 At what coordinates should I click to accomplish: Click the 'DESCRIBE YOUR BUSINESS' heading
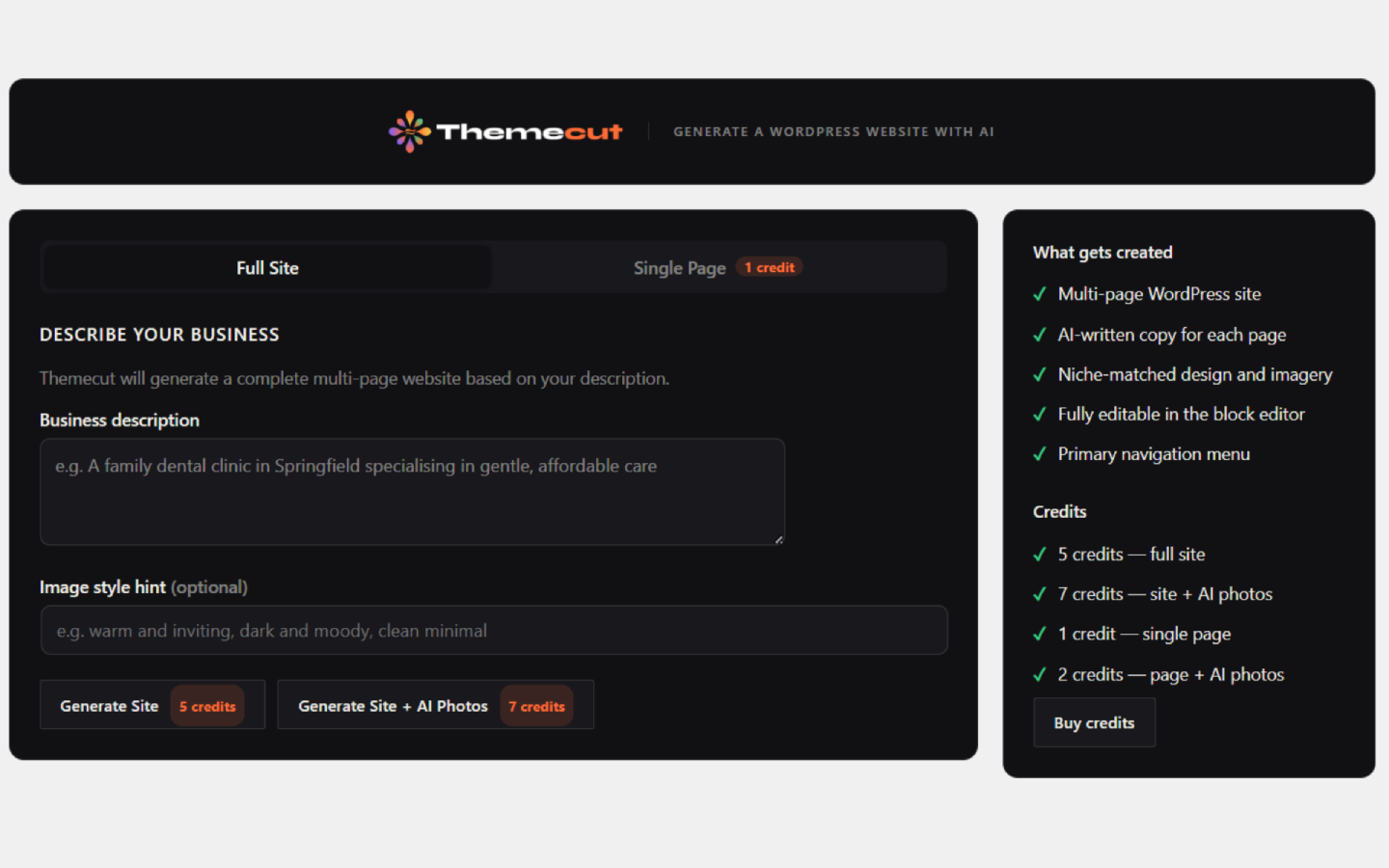pos(159,335)
